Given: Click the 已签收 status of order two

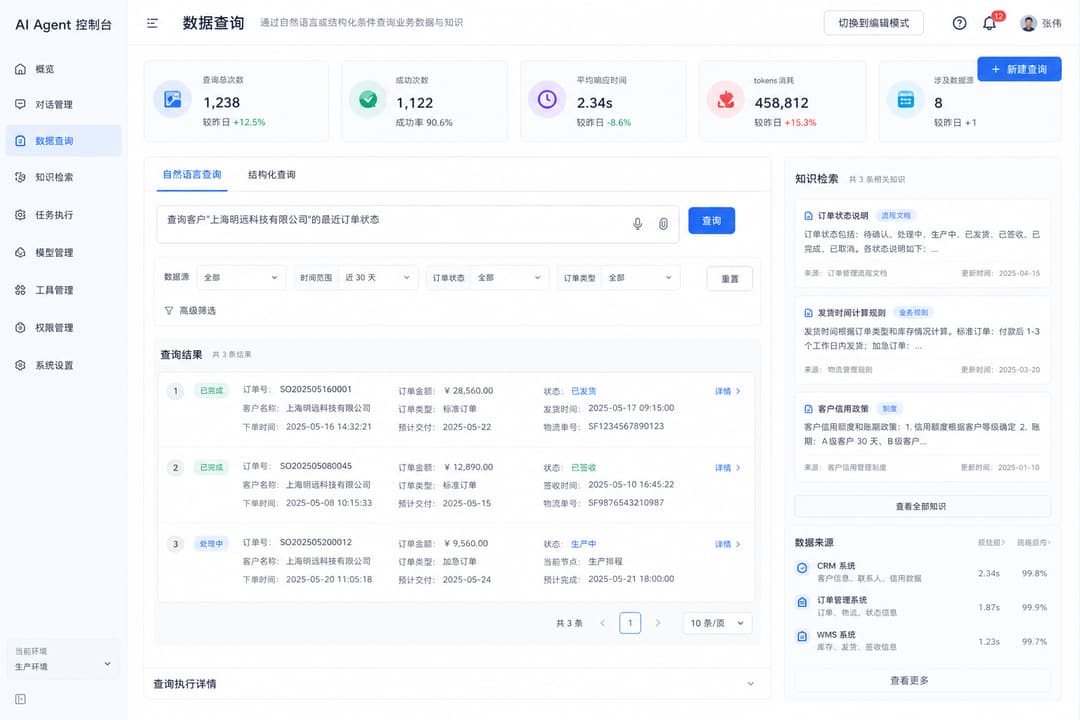Looking at the screenshot, I should (583, 467).
